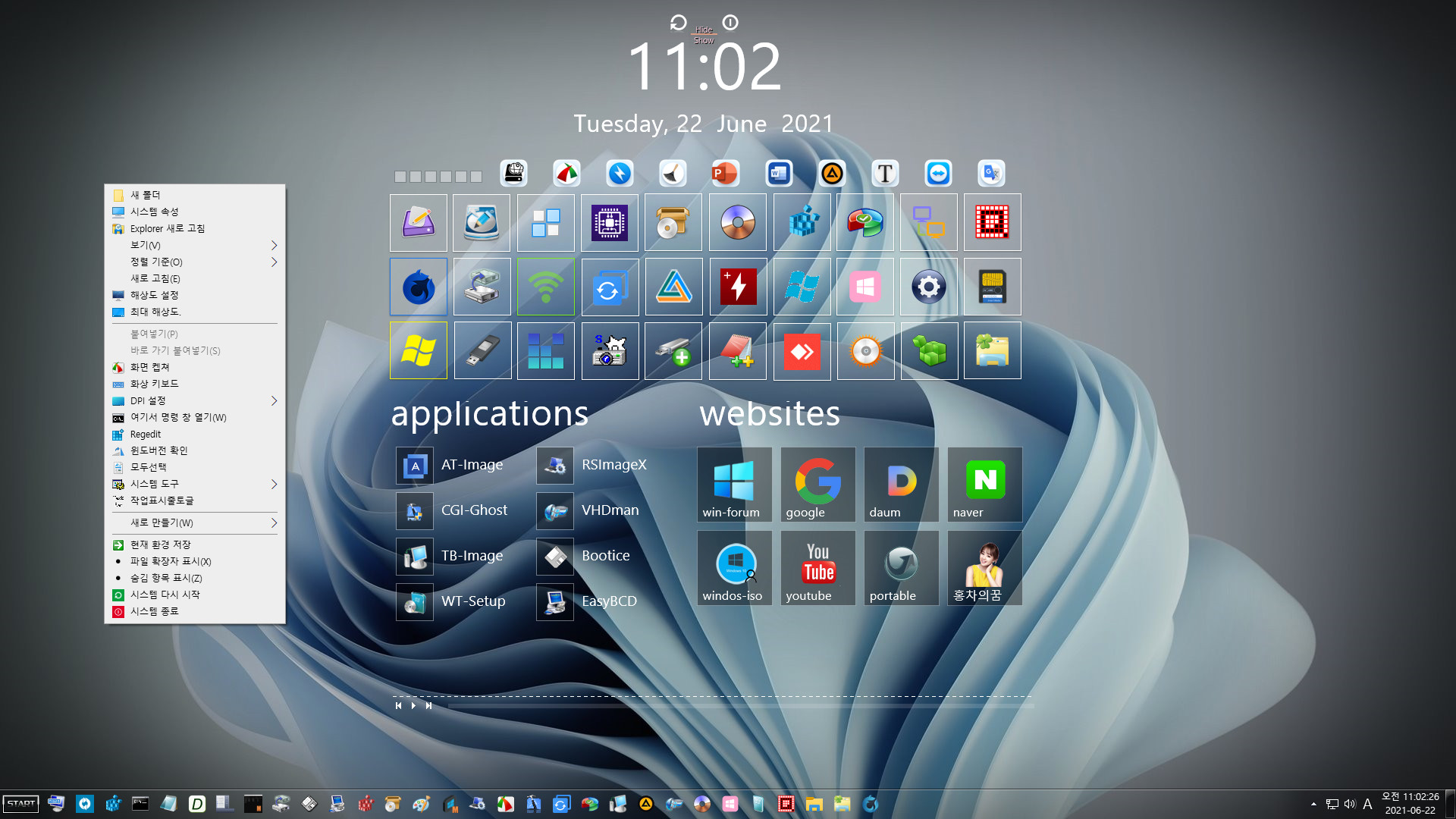Image resolution: width=1456 pixels, height=819 pixels.
Task: Choose 화면 캡쳐 from context menu
Action: 195,367
